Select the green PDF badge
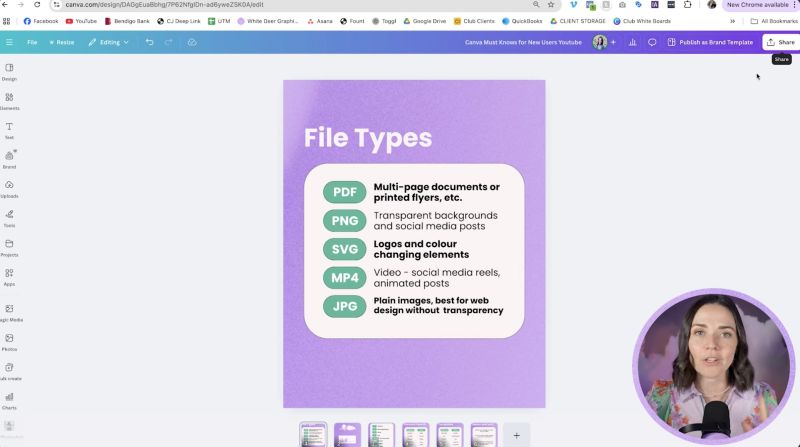 pos(344,192)
